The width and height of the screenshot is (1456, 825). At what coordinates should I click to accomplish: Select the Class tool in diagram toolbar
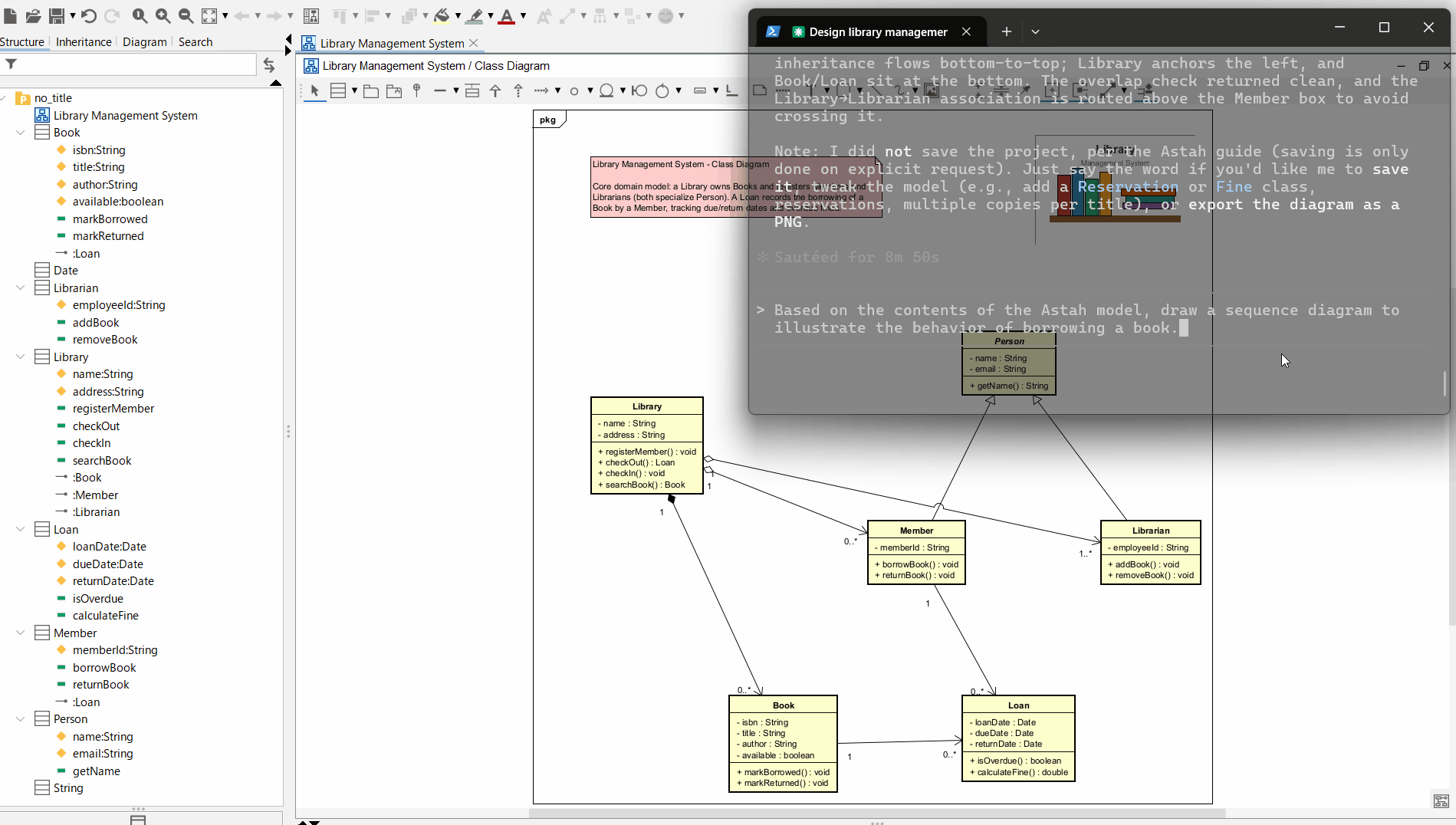338,90
